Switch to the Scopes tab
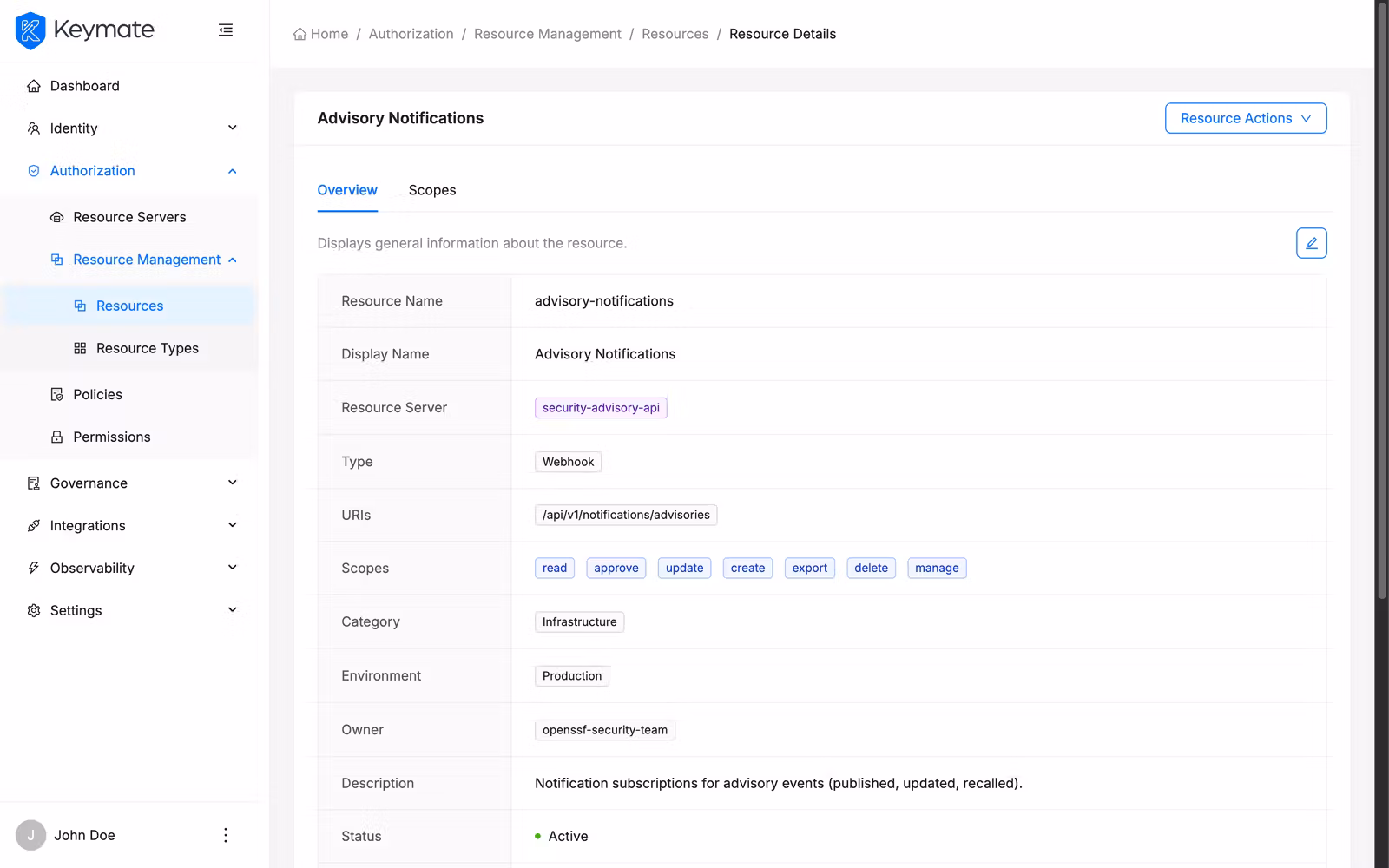The width and height of the screenshot is (1389, 868). point(431,190)
